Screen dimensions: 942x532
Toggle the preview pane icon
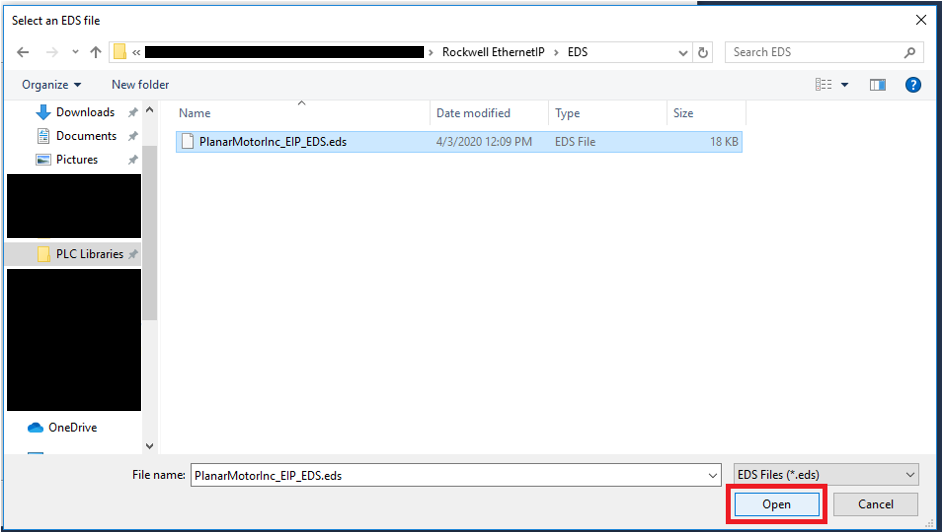877,85
